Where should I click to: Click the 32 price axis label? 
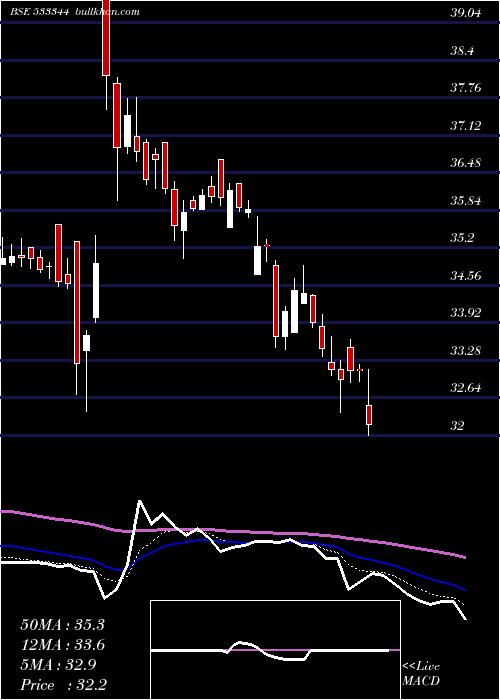point(458,426)
